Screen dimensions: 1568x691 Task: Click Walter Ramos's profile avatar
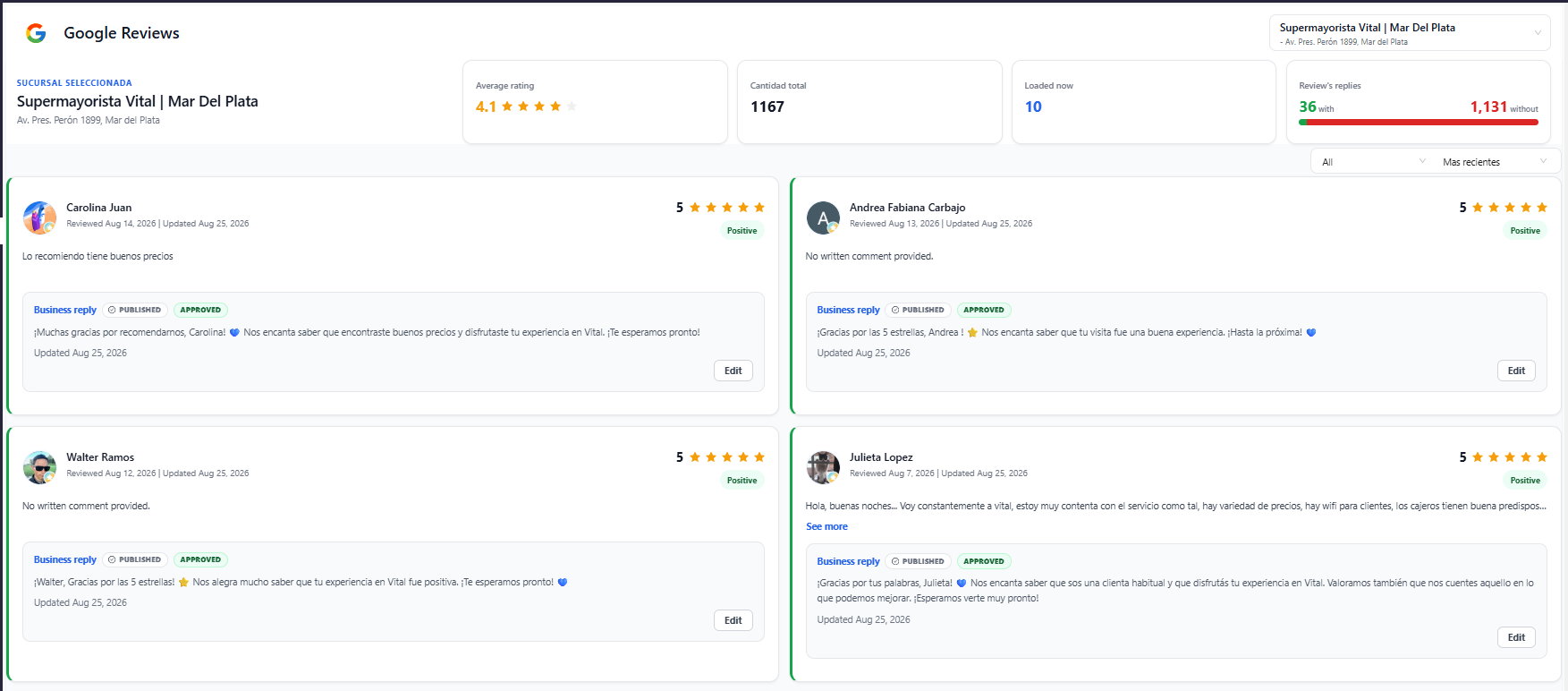39,467
